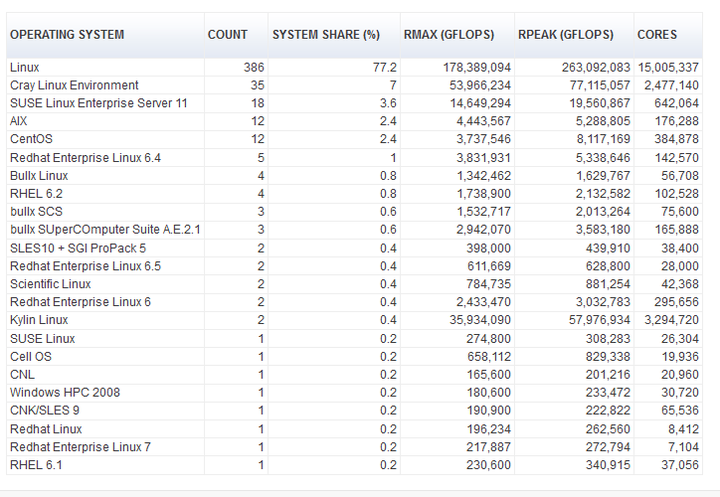Select SLES10 + SGI ProPack 5
The image size is (720, 497).
tap(78, 247)
